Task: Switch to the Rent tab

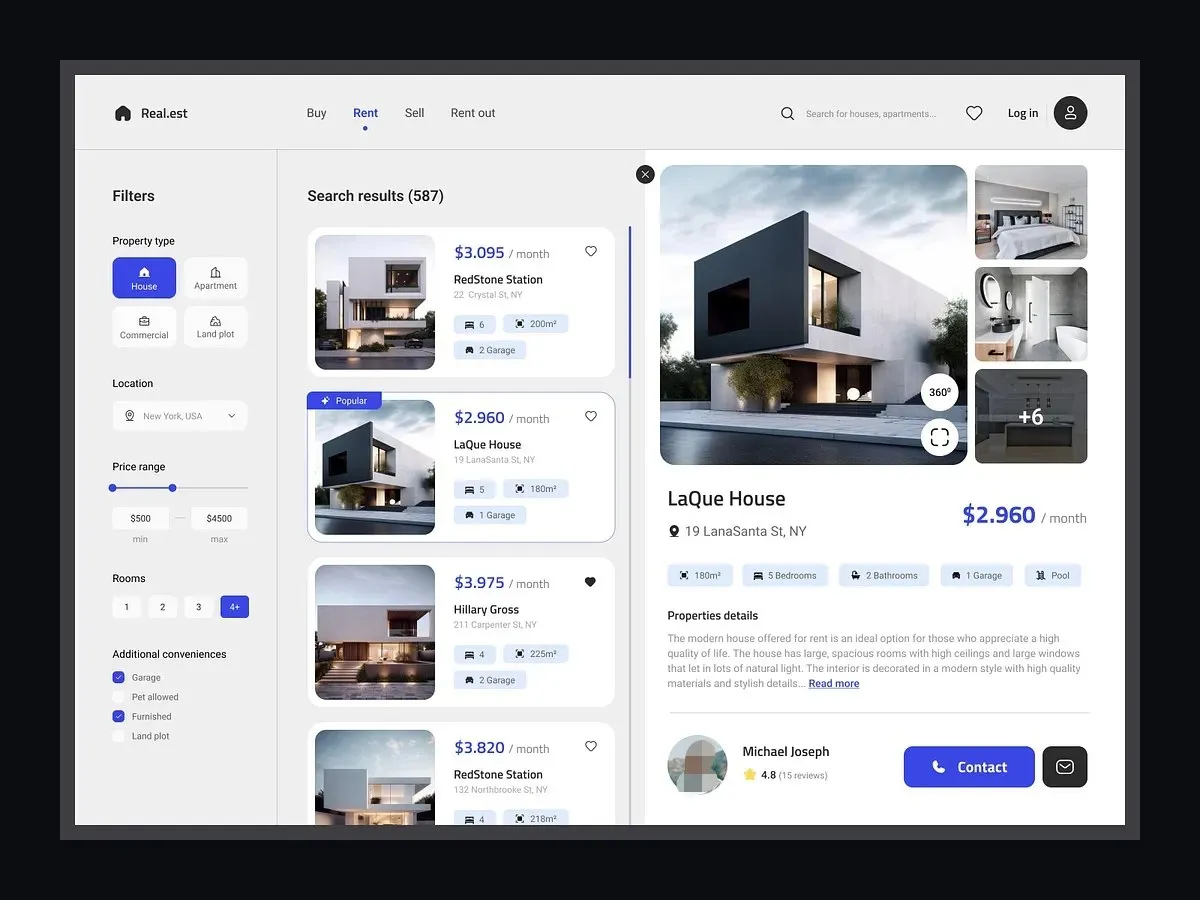Action: pyautogui.click(x=365, y=113)
